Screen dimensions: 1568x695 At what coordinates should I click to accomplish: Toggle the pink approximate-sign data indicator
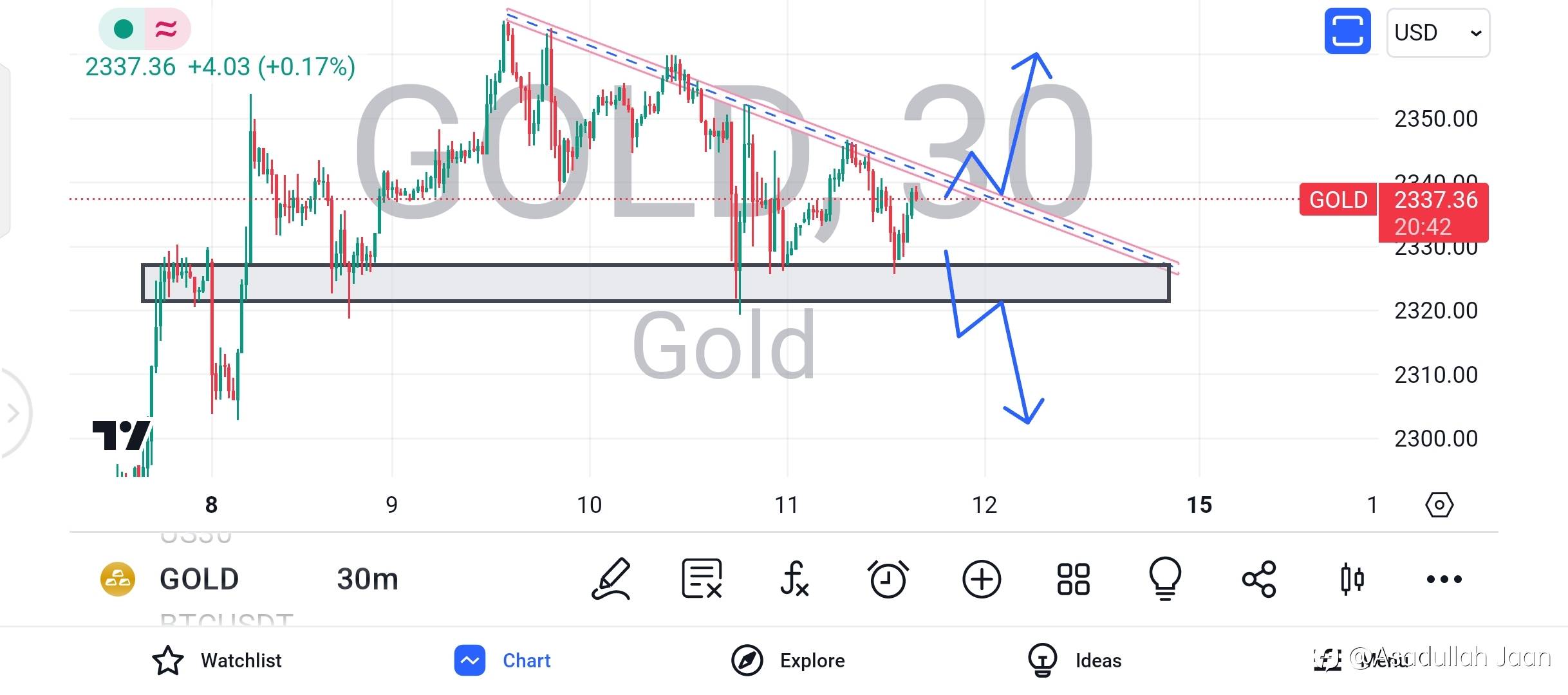coord(166,29)
